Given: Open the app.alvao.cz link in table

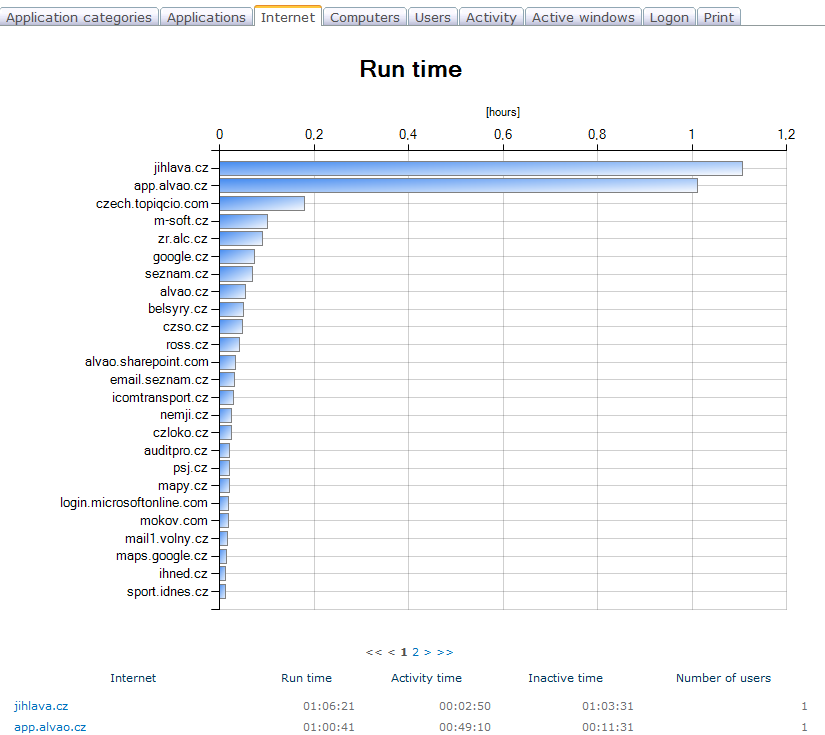Looking at the screenshot, I should (x=50, y=727).
